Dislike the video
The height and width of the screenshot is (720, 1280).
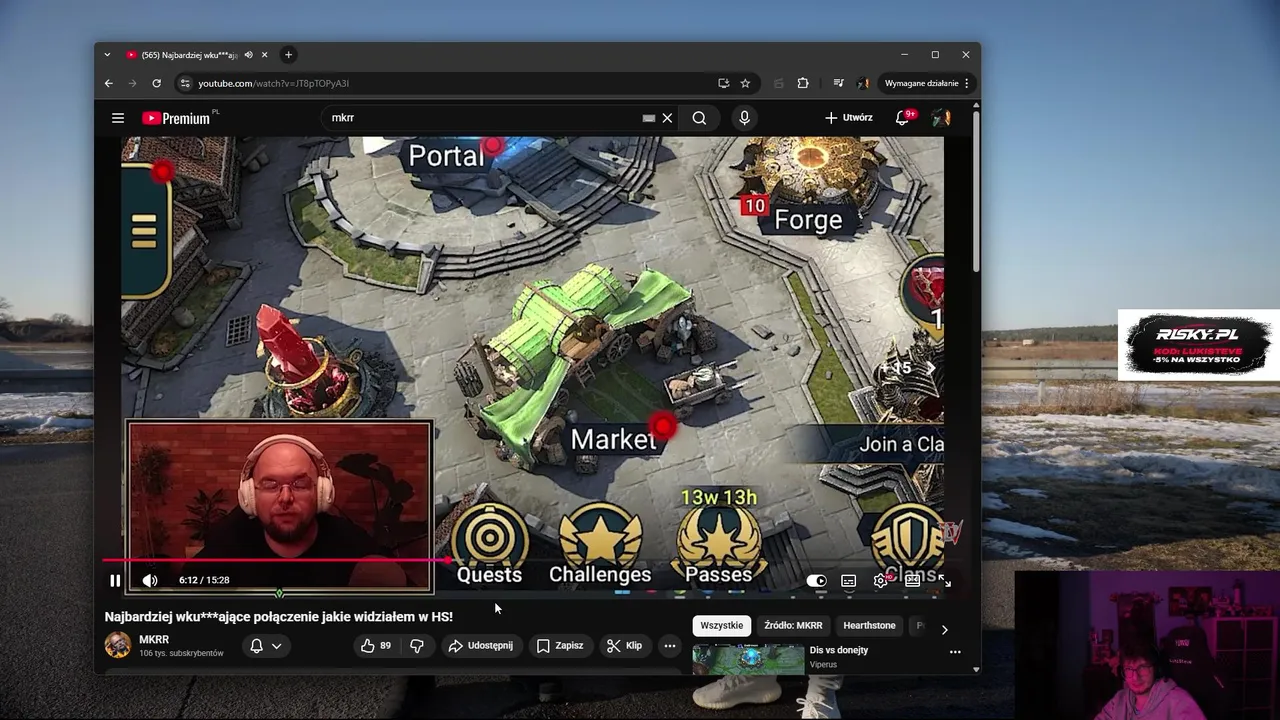[x=417, y=646]
